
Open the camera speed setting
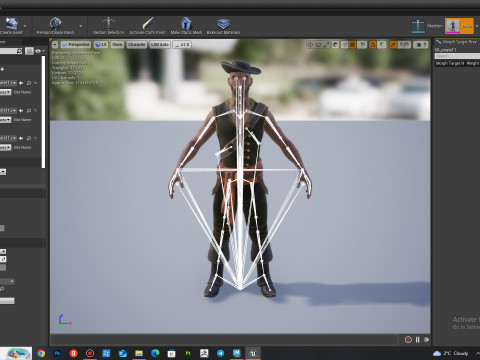(420, 45)
